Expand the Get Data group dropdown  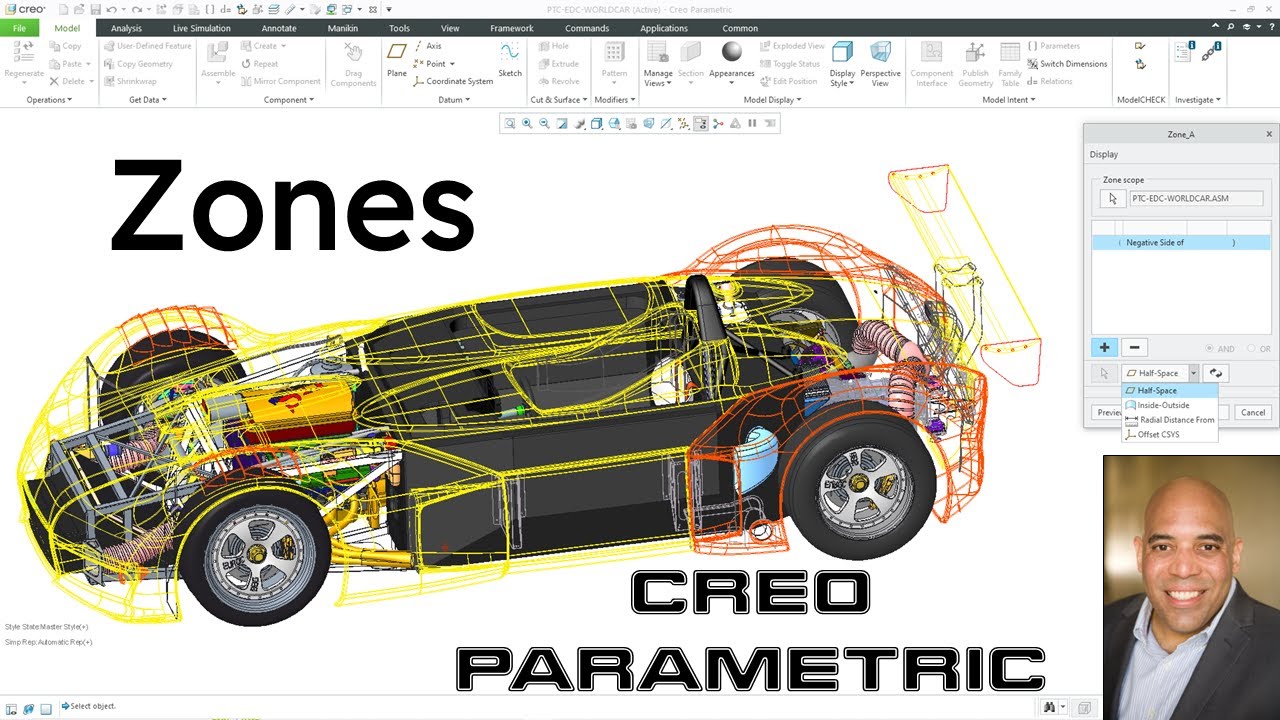tap(148, 100)
